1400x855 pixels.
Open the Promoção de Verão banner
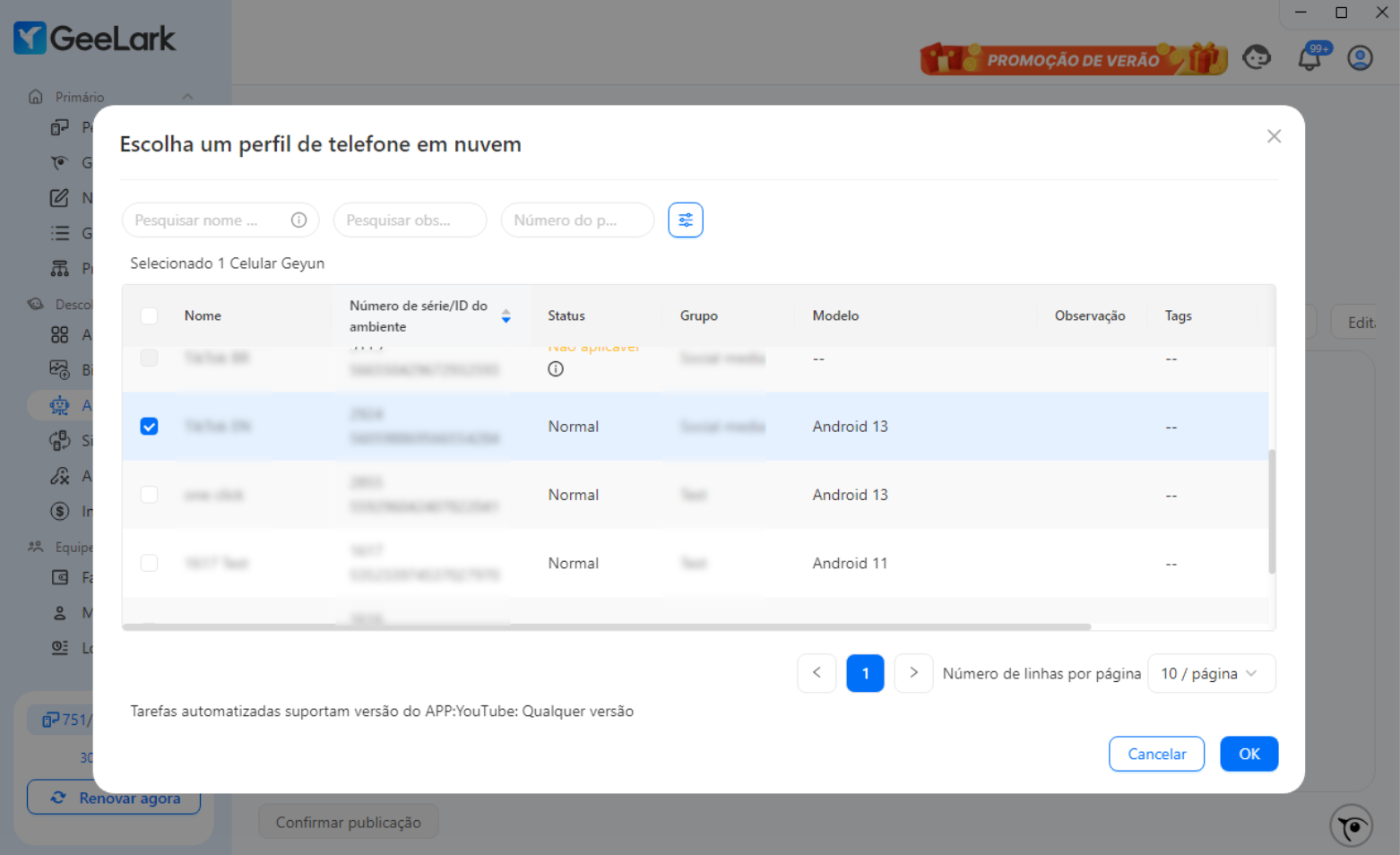1073,59
